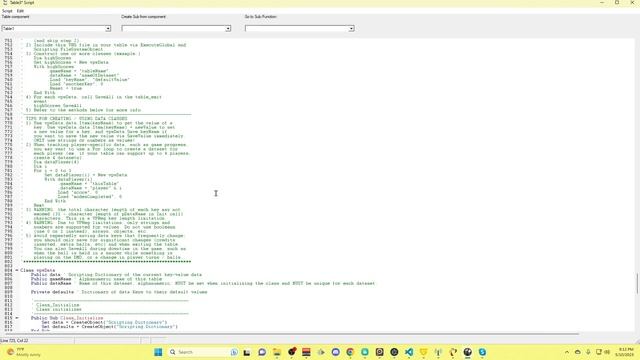Click the 'For i = 0 to 3' comment line
640x360 pixels.
[52, 171]
